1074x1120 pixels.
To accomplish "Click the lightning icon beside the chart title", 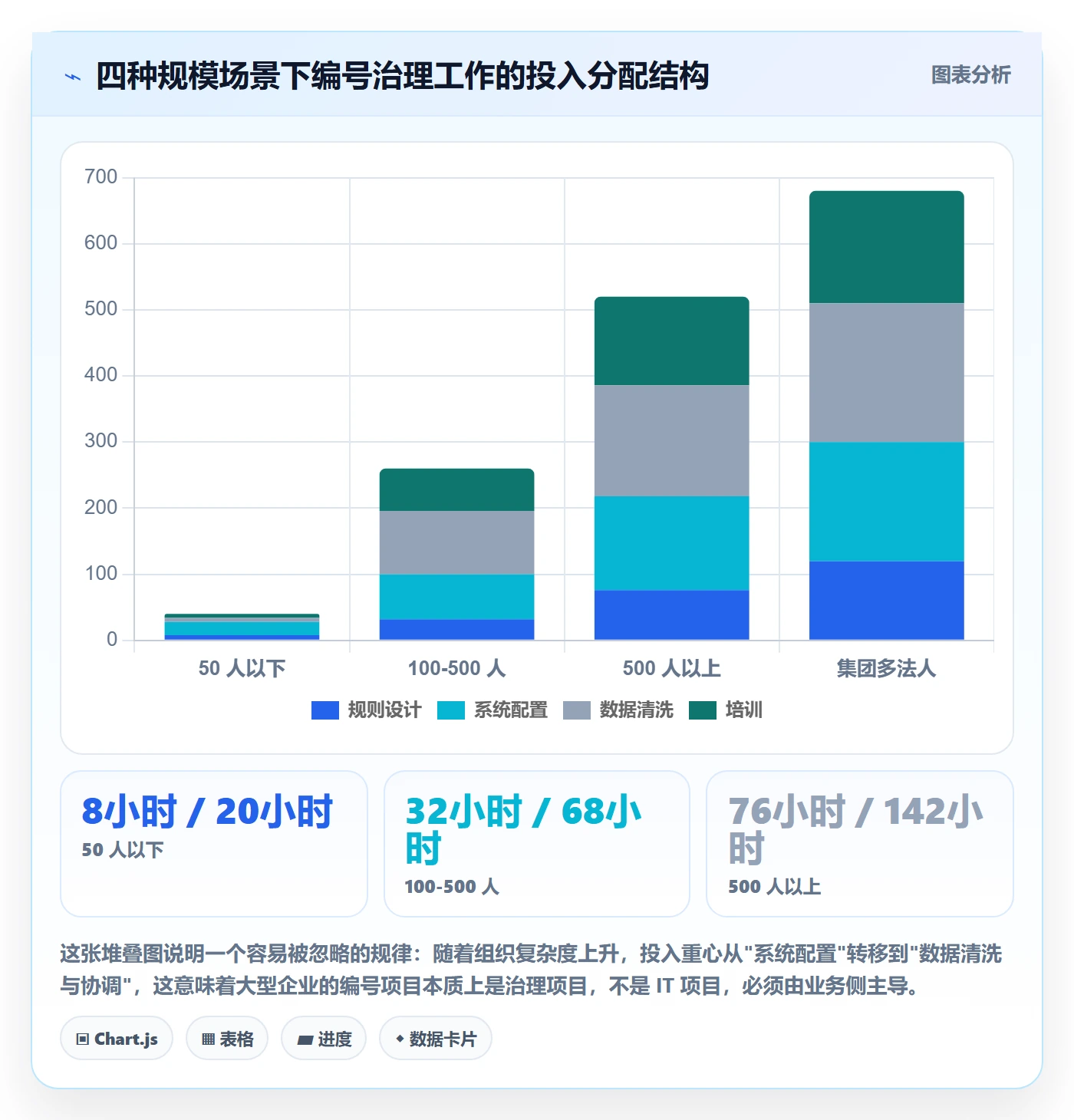I will tap(73, 77).
